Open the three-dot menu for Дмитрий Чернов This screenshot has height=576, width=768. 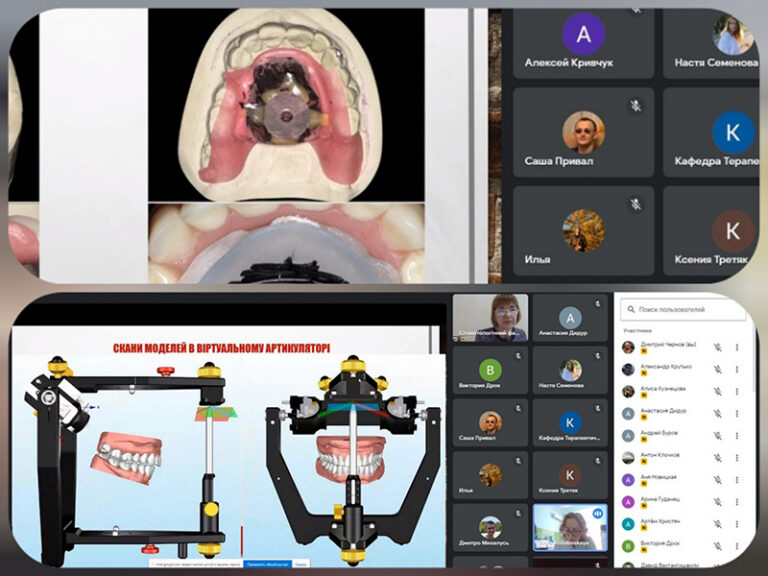pyautogui.click(x=737, y=347)
